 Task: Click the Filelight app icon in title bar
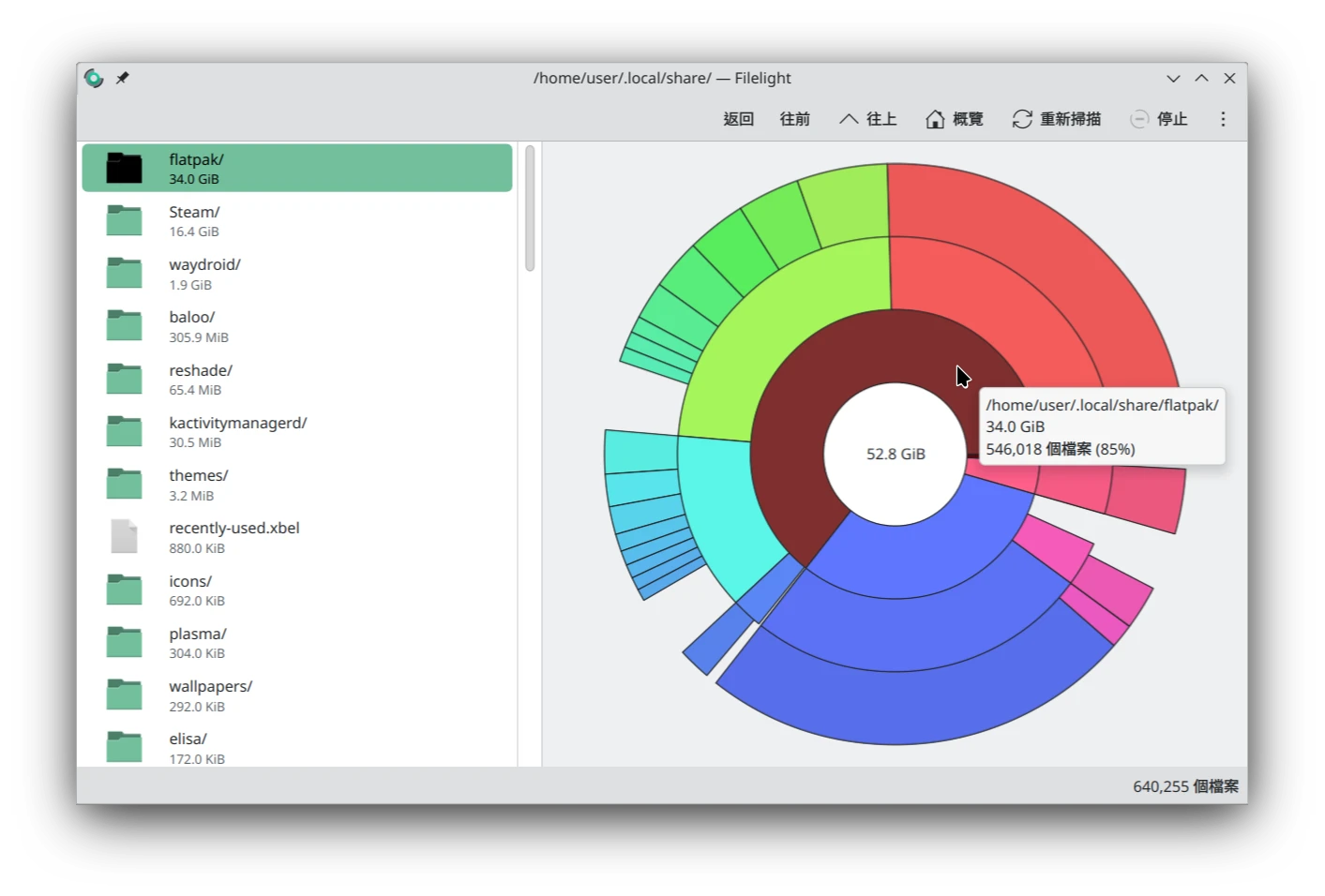click(94, 79)
